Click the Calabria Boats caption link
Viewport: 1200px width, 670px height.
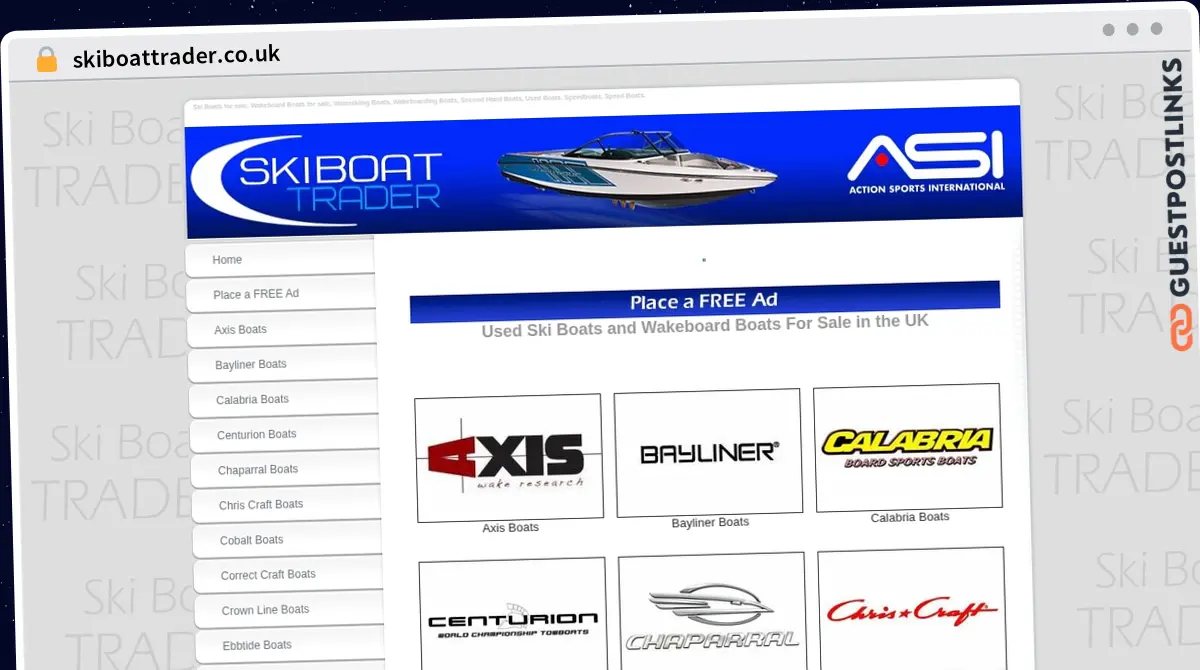pos(910,517)
